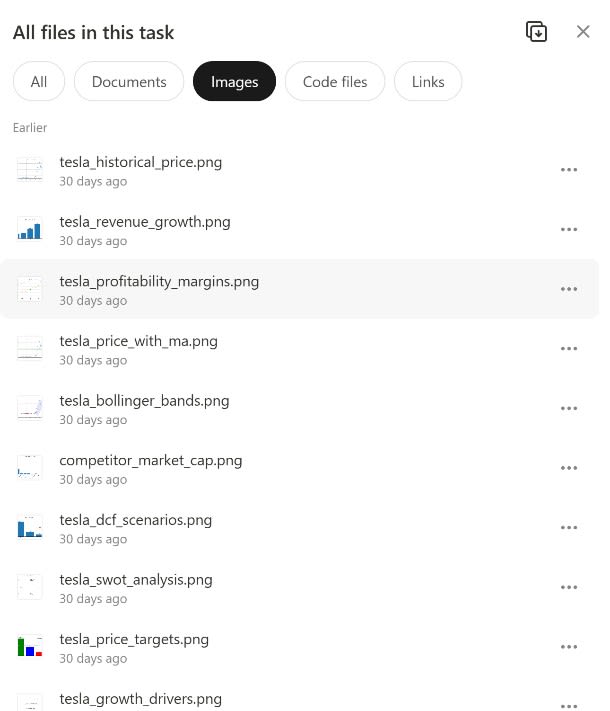
Task: Click the tesla_bollinger_bands.png thumbnail
Action: pyautogui.click(x=30, y=408)
